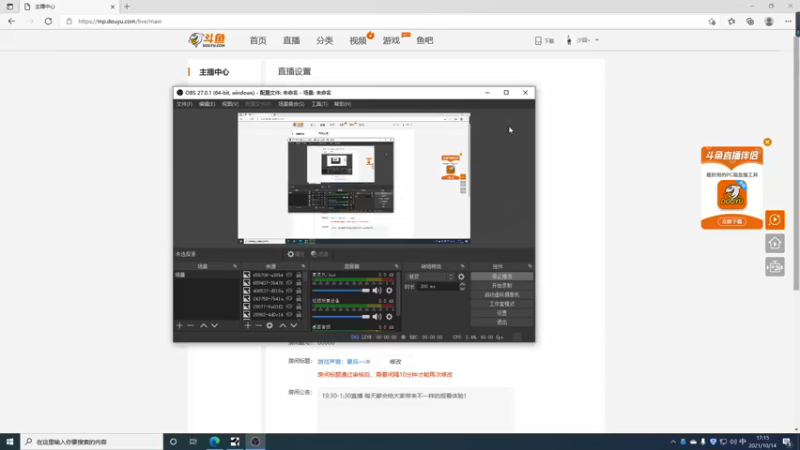This screenshot has width=800, height=450.
Task: Adjust the 视频采集设备 volume slider
Action: coord(341,316)
